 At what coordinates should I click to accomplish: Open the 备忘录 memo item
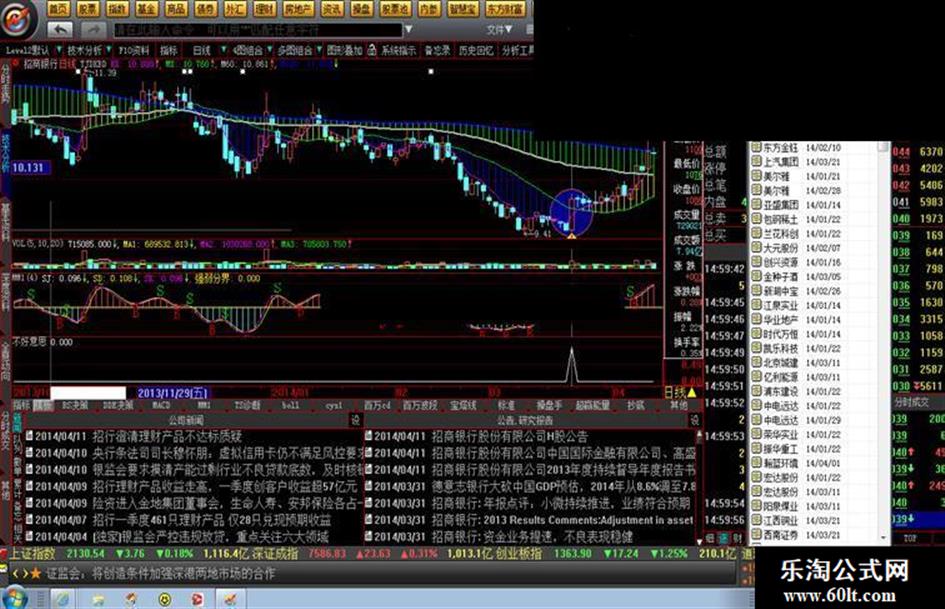437,51
